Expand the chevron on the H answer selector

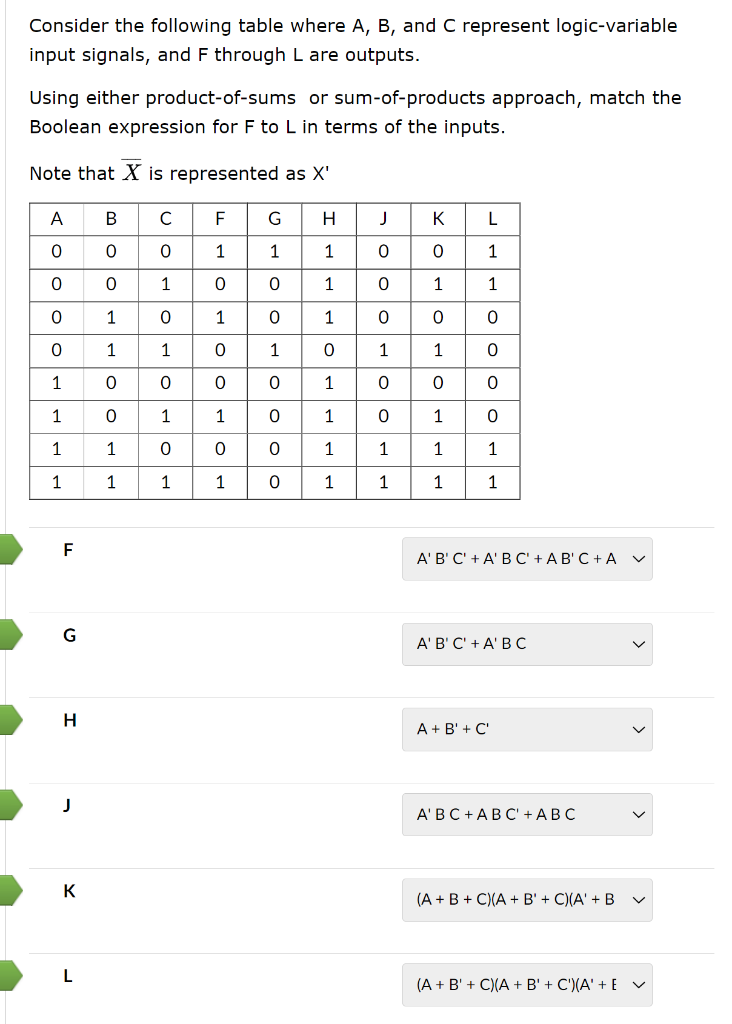click(x=640, y=729)
